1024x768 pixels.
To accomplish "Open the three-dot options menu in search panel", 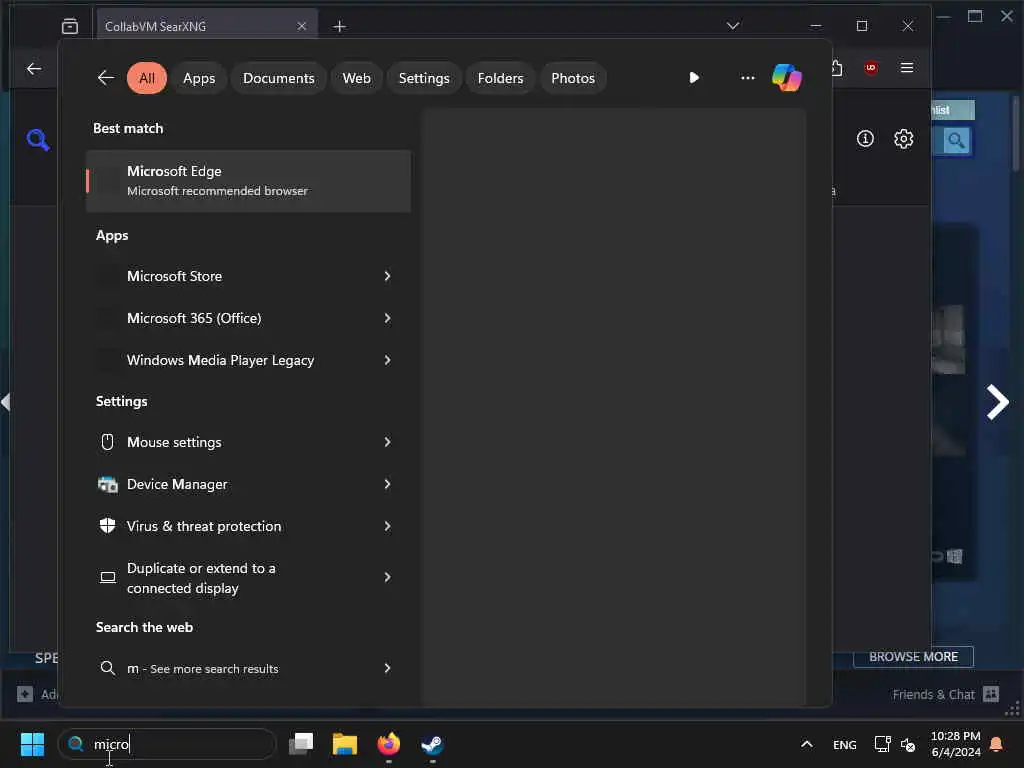I will pos(748,78).
